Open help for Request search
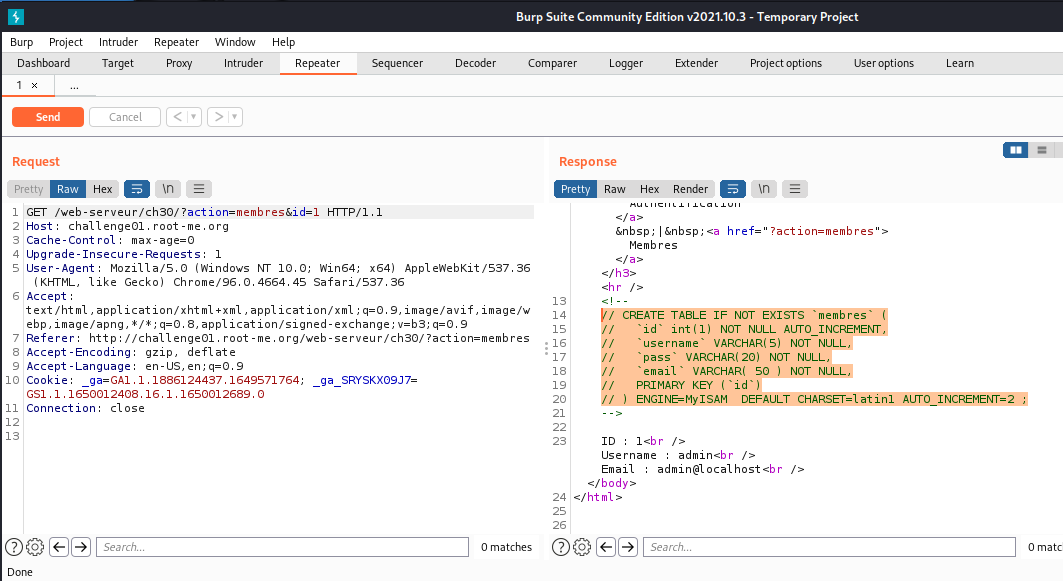Viewport: 1063px width, 581px height. [14, 547]
